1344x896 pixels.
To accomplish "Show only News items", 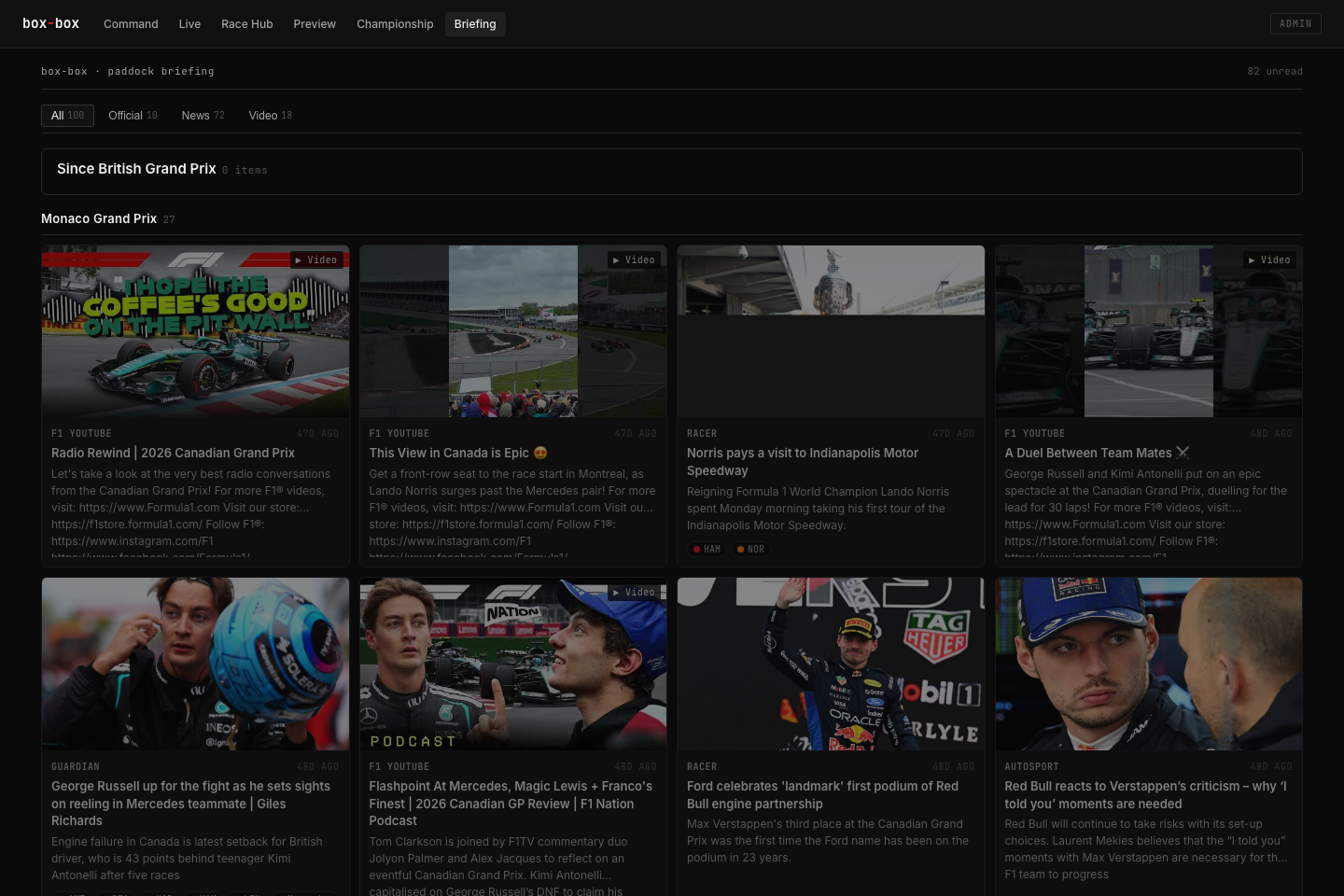I will 203,116.
